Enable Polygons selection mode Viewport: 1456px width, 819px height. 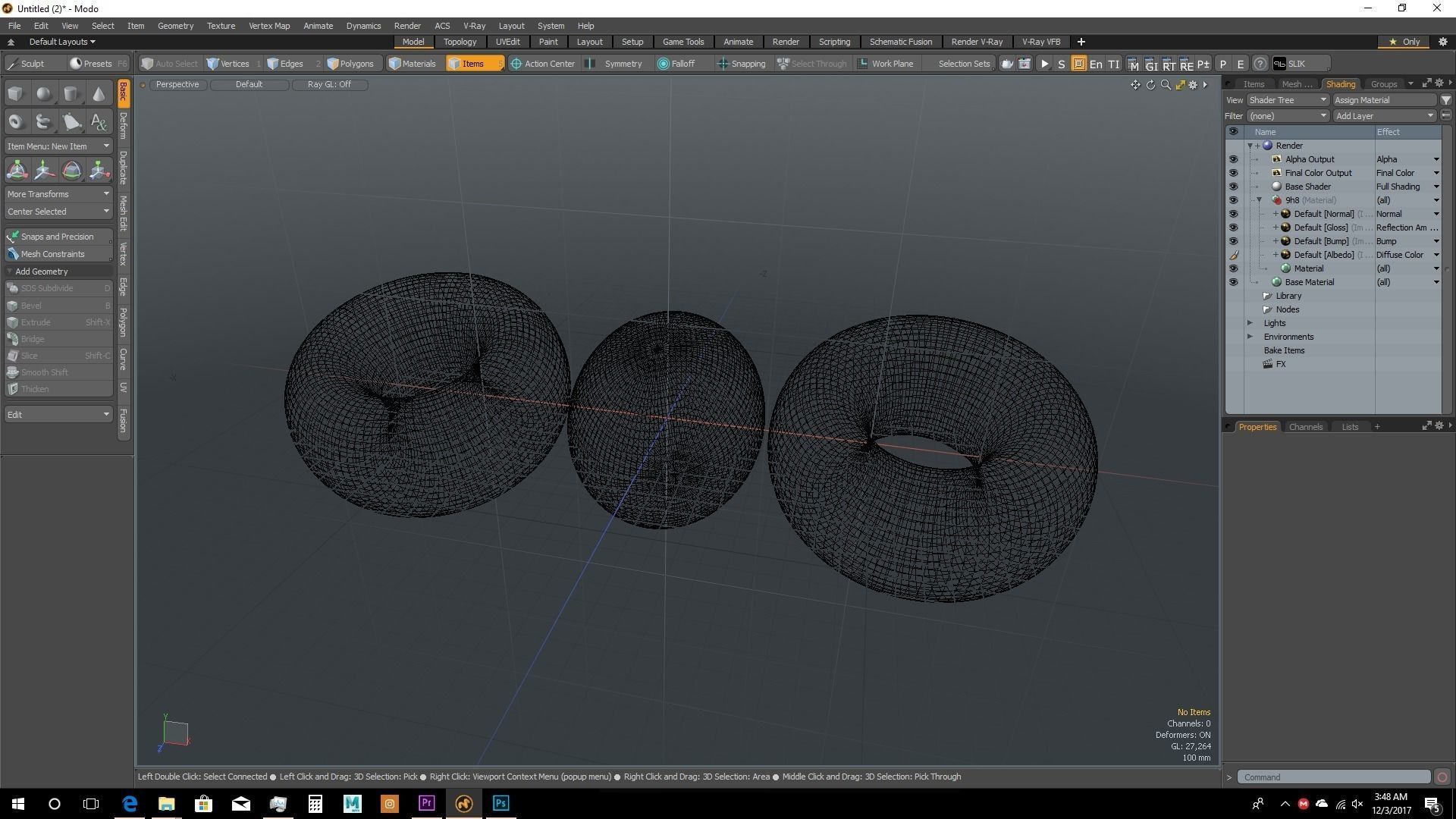tap(351, 64)
